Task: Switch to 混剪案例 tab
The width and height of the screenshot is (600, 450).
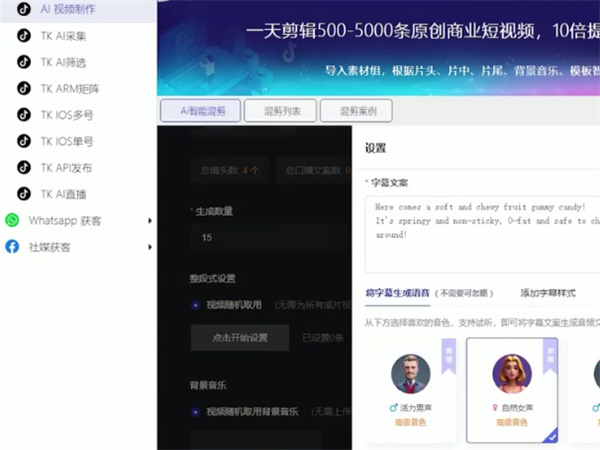Action: (356, 111)
